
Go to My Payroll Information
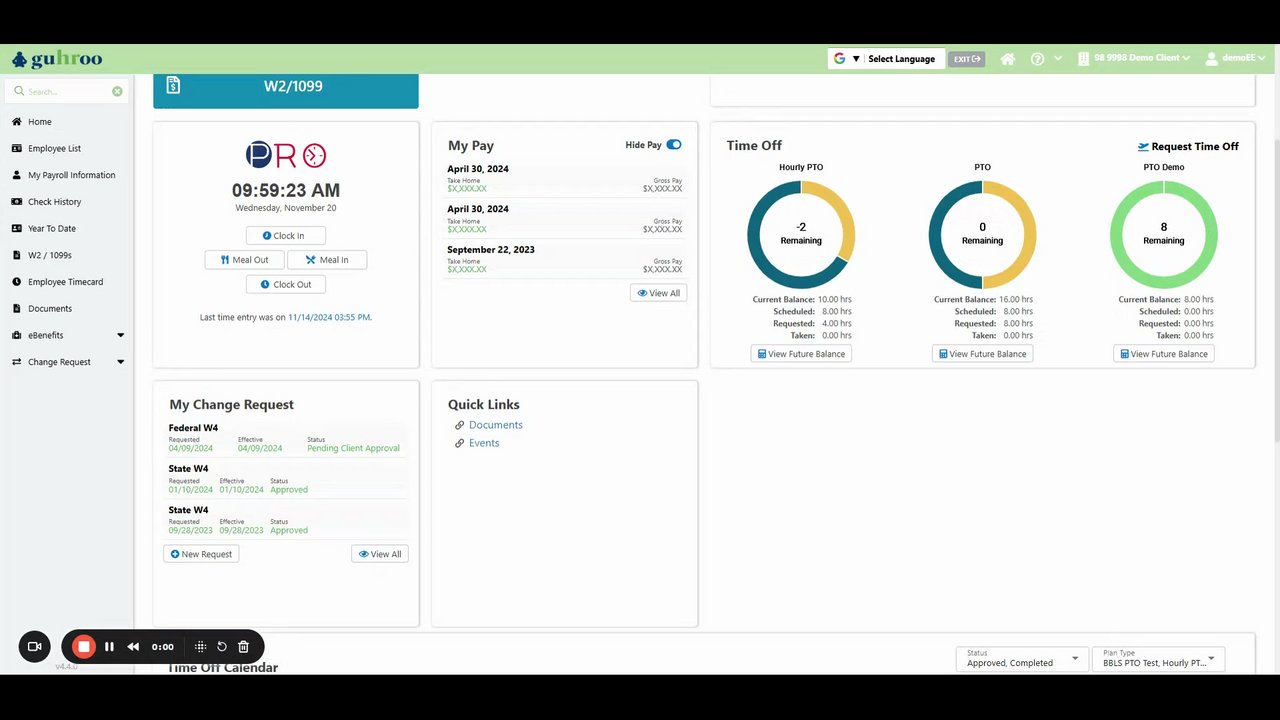(71, 175)
